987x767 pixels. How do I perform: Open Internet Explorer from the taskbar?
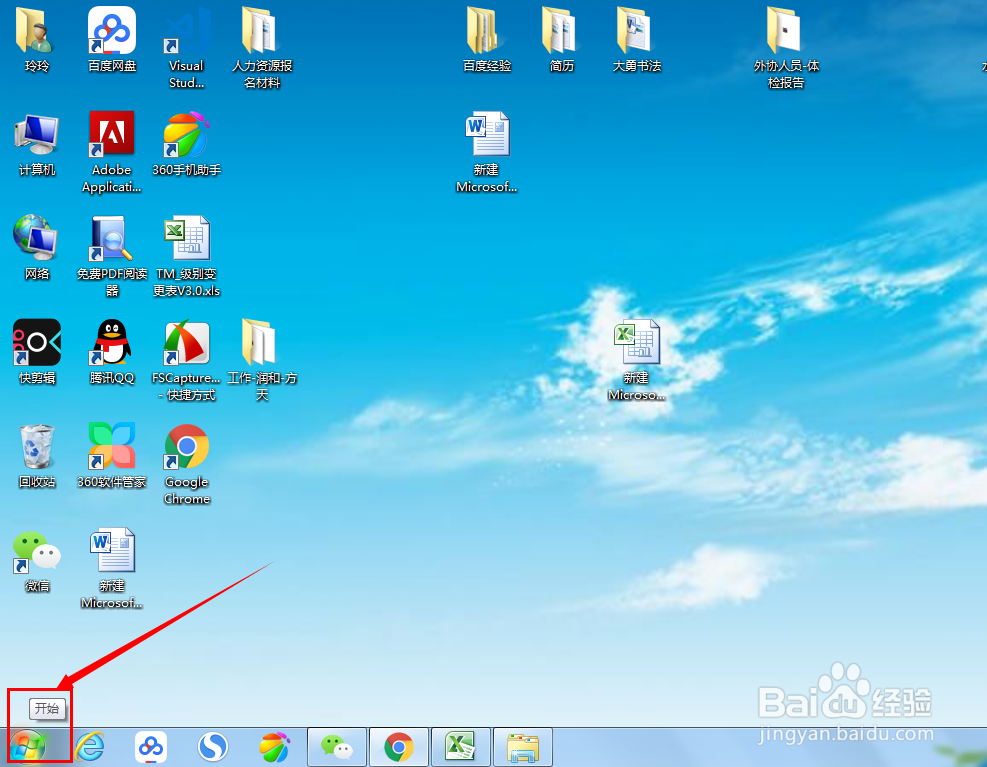click(90, 747)
